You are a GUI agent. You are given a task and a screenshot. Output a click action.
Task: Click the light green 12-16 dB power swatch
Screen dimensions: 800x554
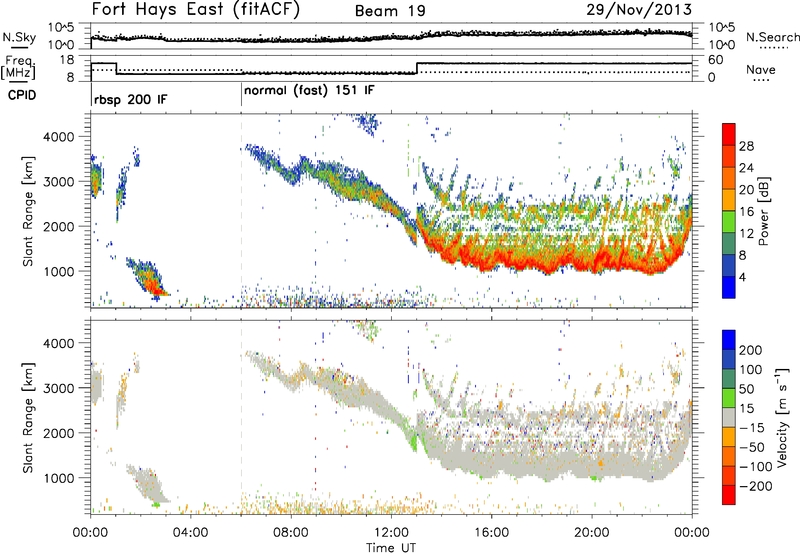coord(729,221)
